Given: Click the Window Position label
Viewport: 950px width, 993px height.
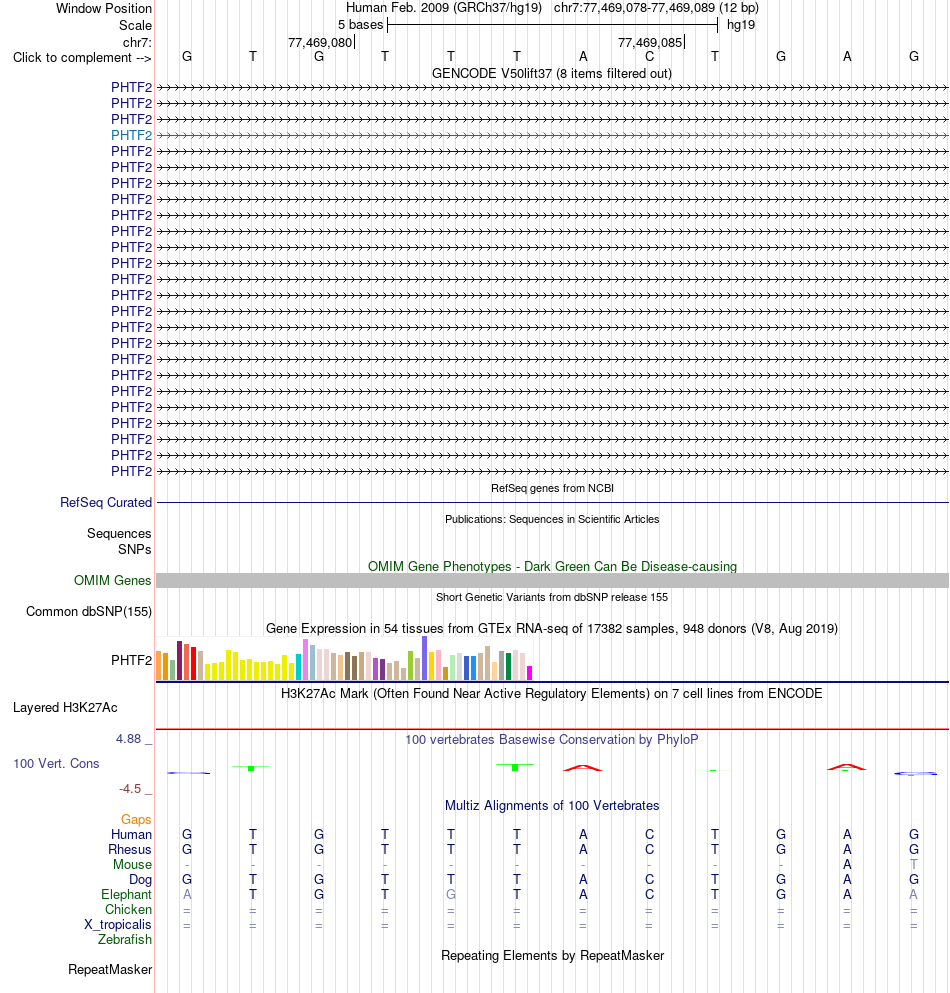Looking at the screenshot, I should (104, 8).
